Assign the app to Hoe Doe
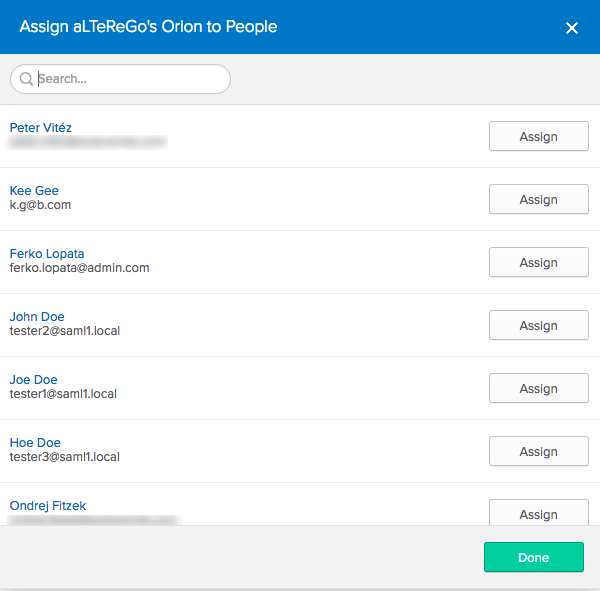The width and height of the screenshot is (600, 591). click(538, 452)
